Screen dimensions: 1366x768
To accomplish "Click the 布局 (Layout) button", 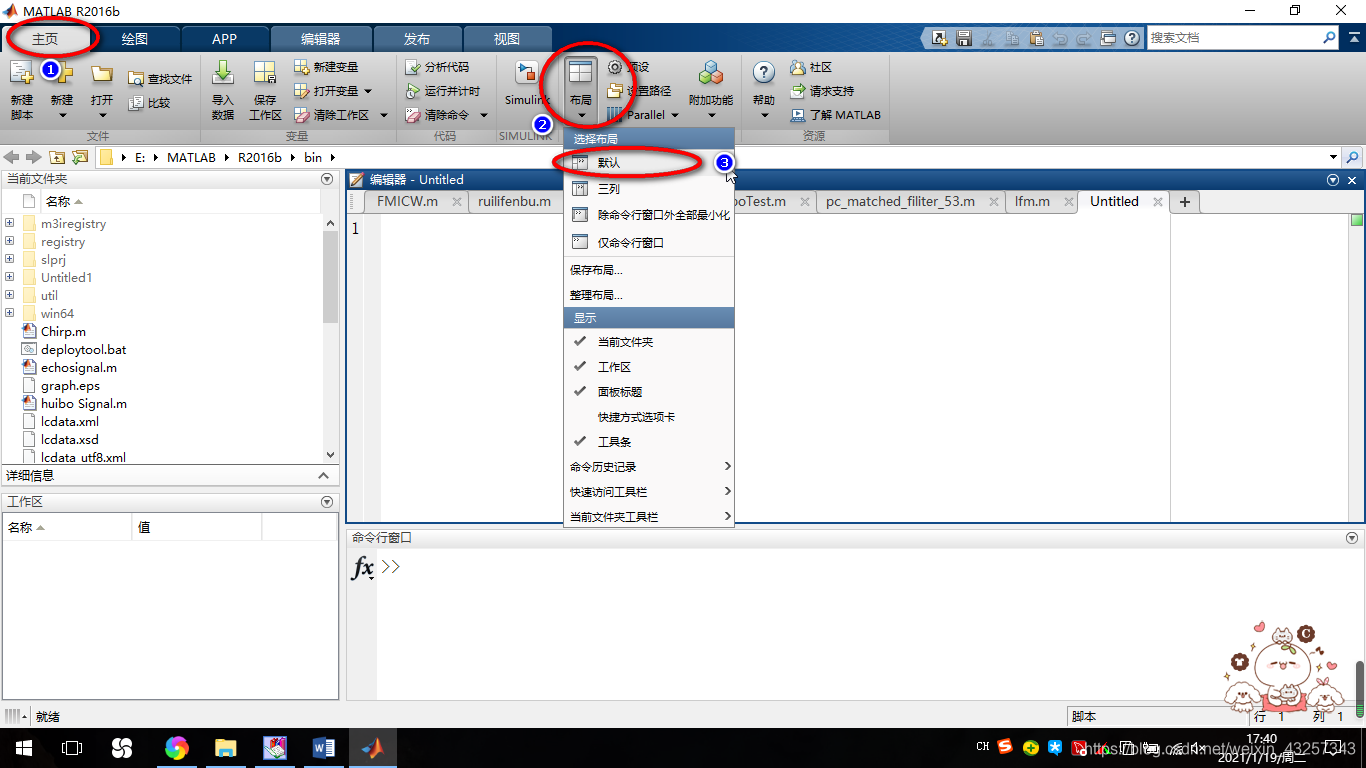I will (x=580, y=88).
